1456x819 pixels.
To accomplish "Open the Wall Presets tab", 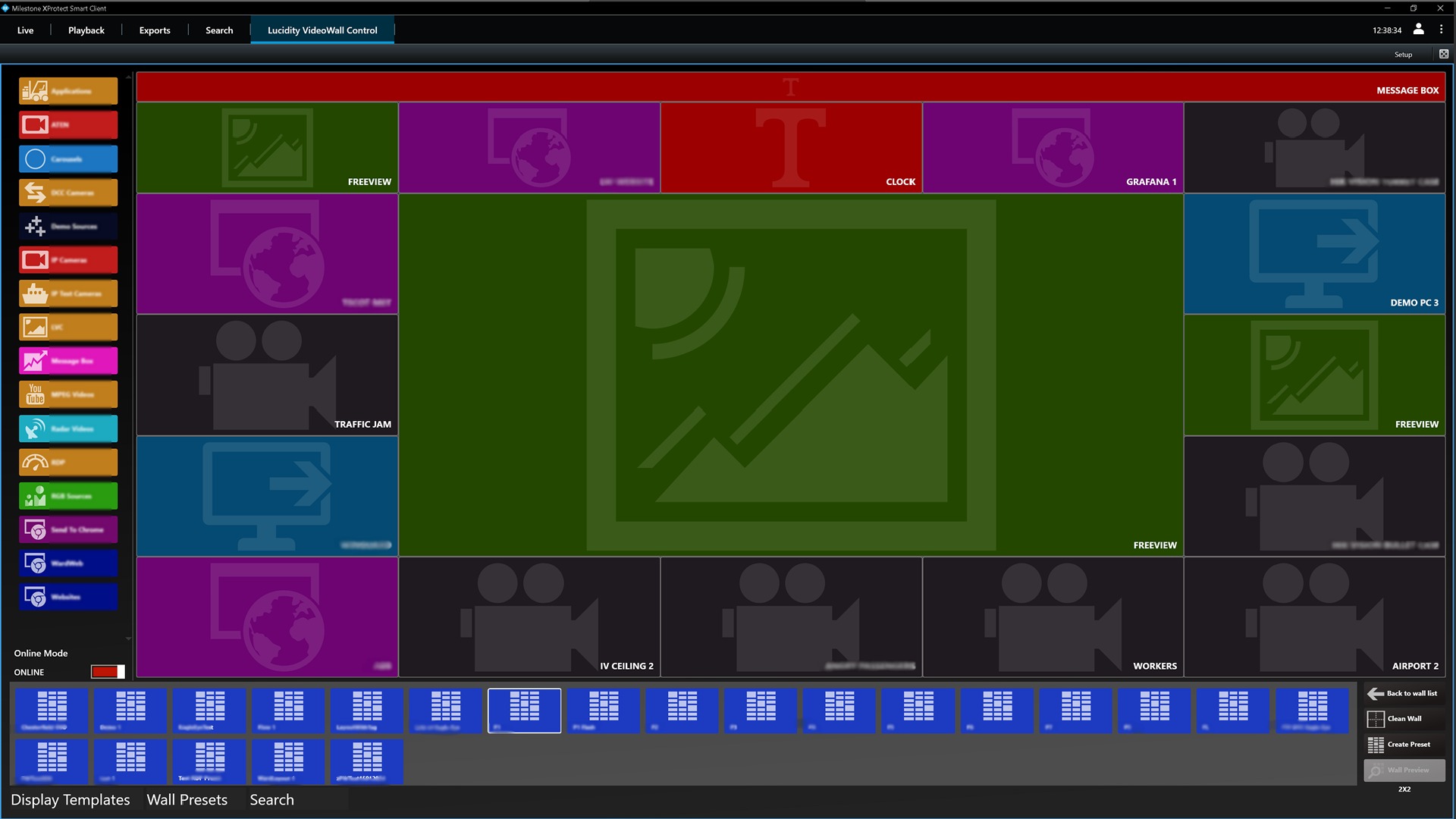I will click(x=187, y=800).
